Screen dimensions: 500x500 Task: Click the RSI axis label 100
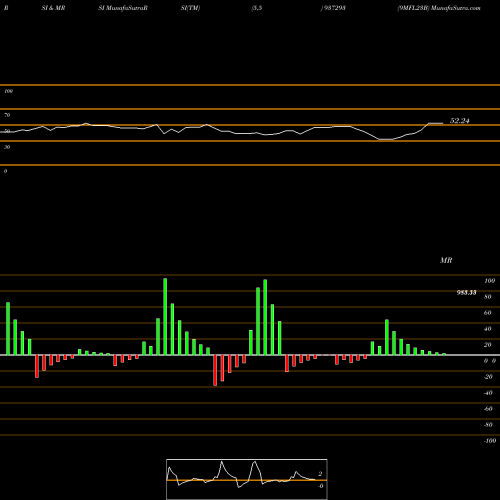tap(9, 91)
